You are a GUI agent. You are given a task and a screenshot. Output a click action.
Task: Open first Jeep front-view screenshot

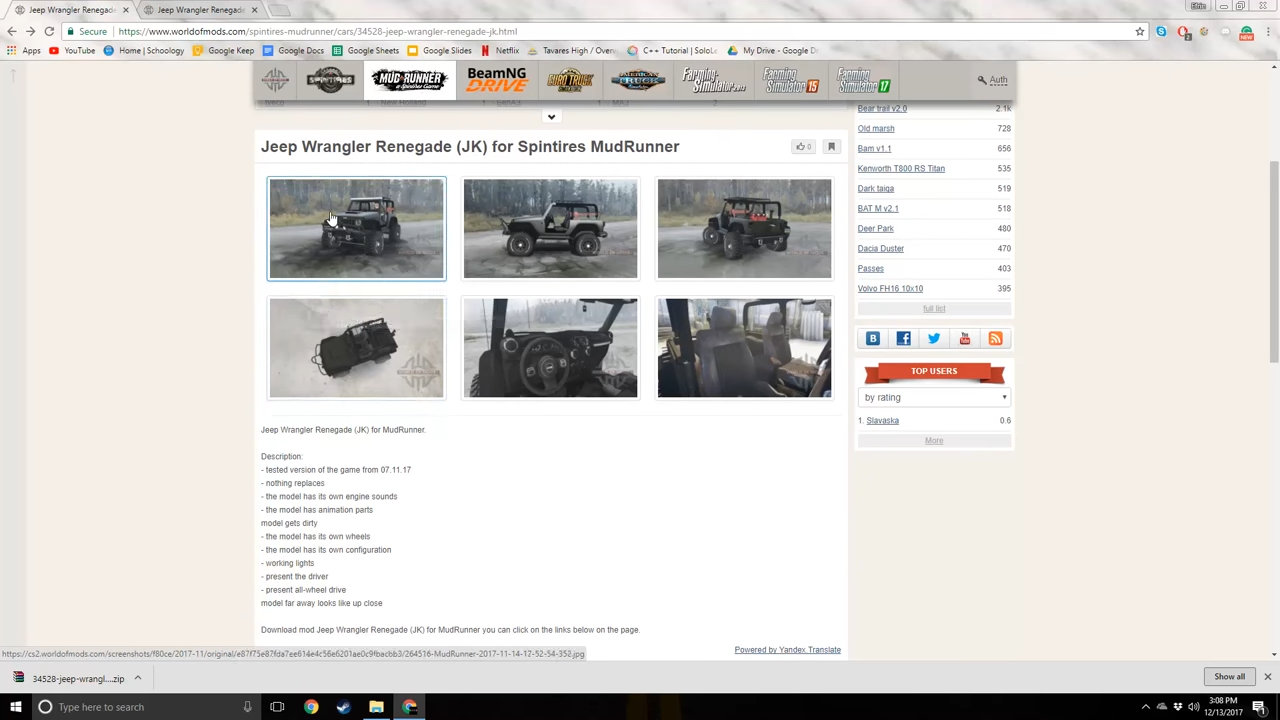point(356,229)
